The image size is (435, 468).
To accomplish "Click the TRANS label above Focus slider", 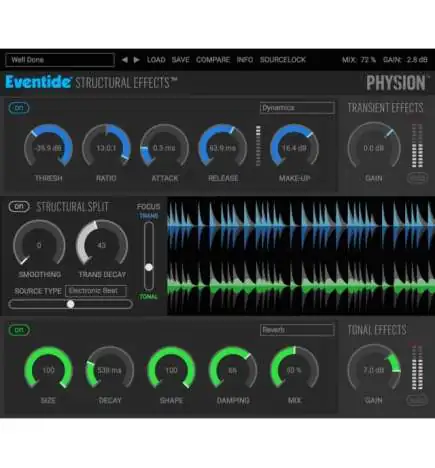I will [149, 216].
